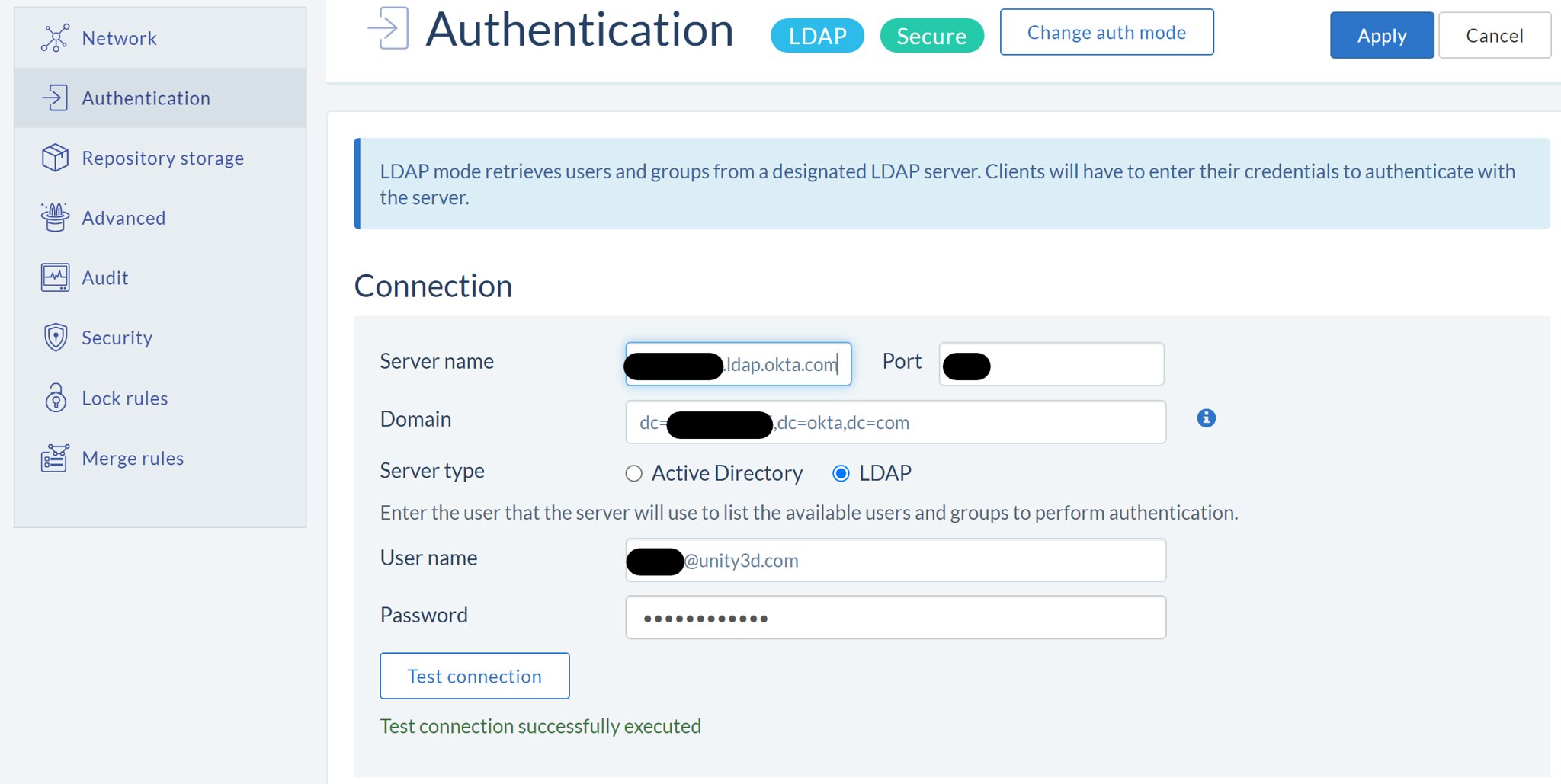
Task: Open the Authentication section in sidebar
Action: point(146,98)
